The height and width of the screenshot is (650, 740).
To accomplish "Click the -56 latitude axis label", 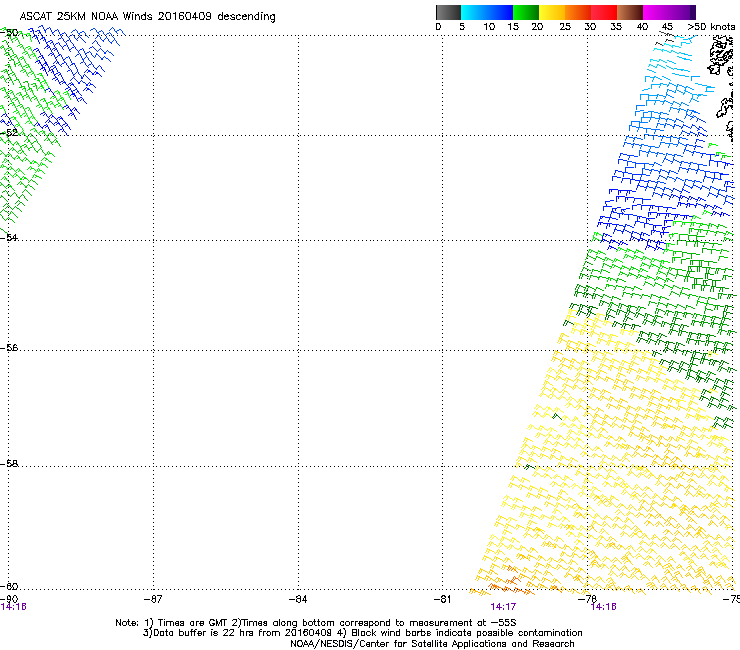I will point(9,347).
